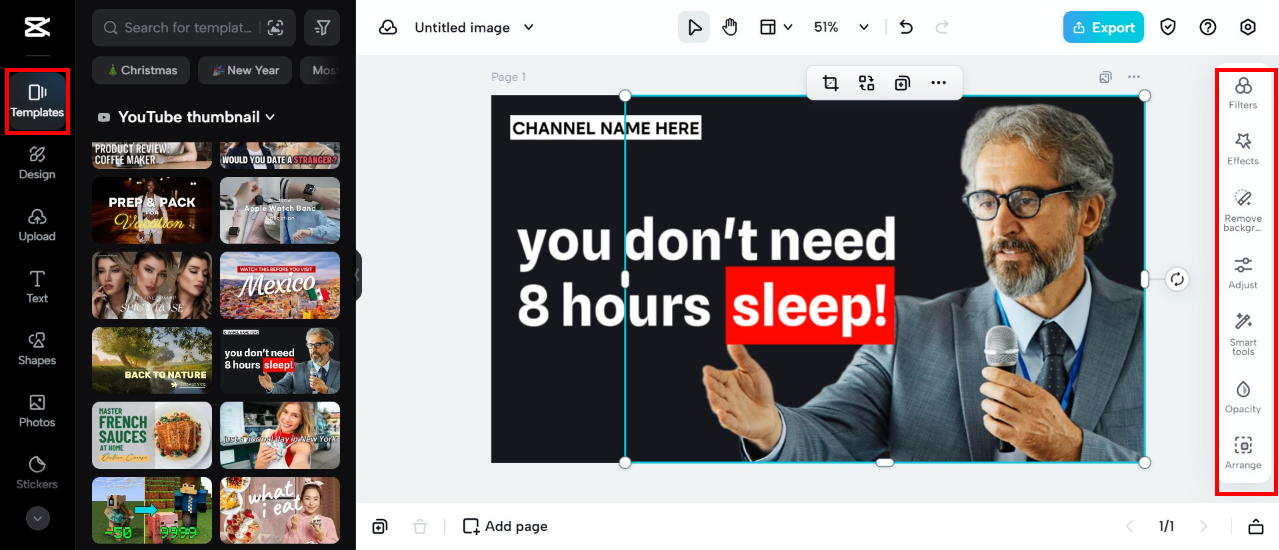The height and width of the screenshot is (550, 1279).
Task: Click the crop icon above the image
Action: (x=830, y=83)
